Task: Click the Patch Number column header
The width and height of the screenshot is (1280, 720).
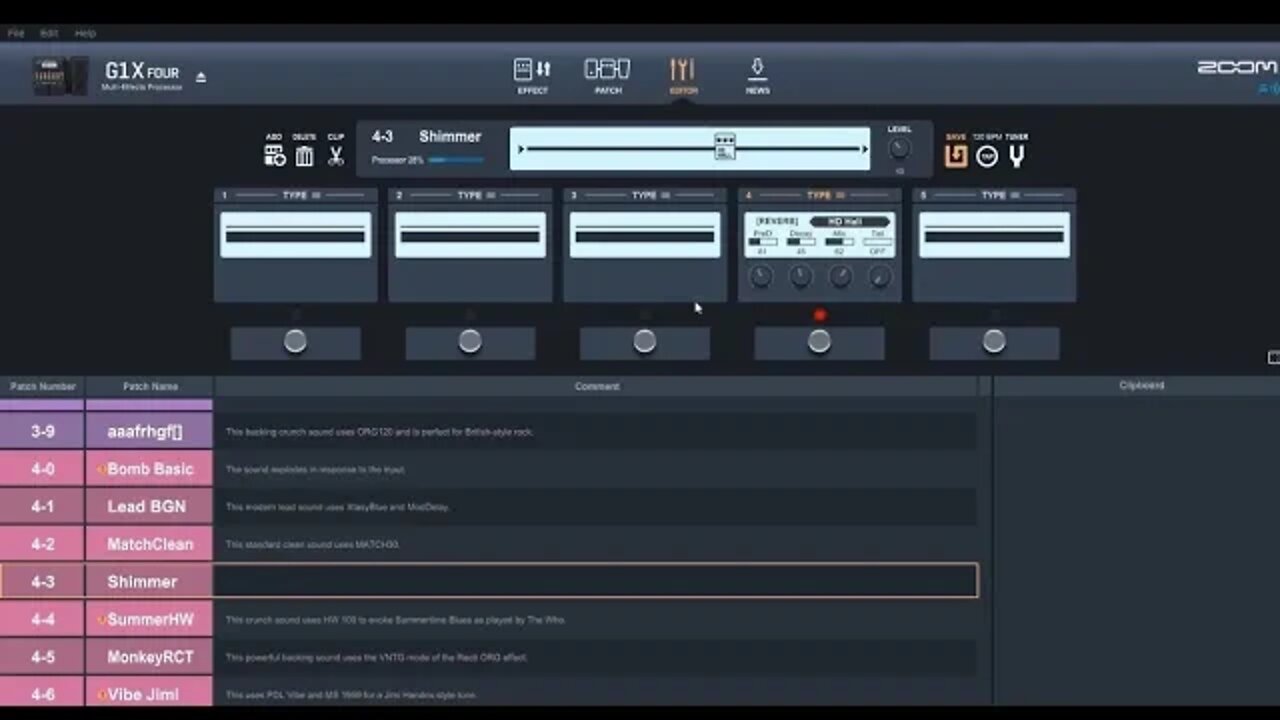Action: [43, 386]
